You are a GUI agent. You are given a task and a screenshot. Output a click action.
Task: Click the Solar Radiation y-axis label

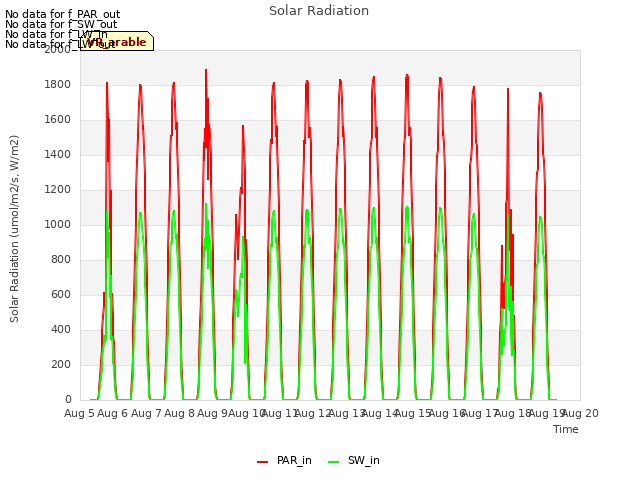click(x=14, y=229)
